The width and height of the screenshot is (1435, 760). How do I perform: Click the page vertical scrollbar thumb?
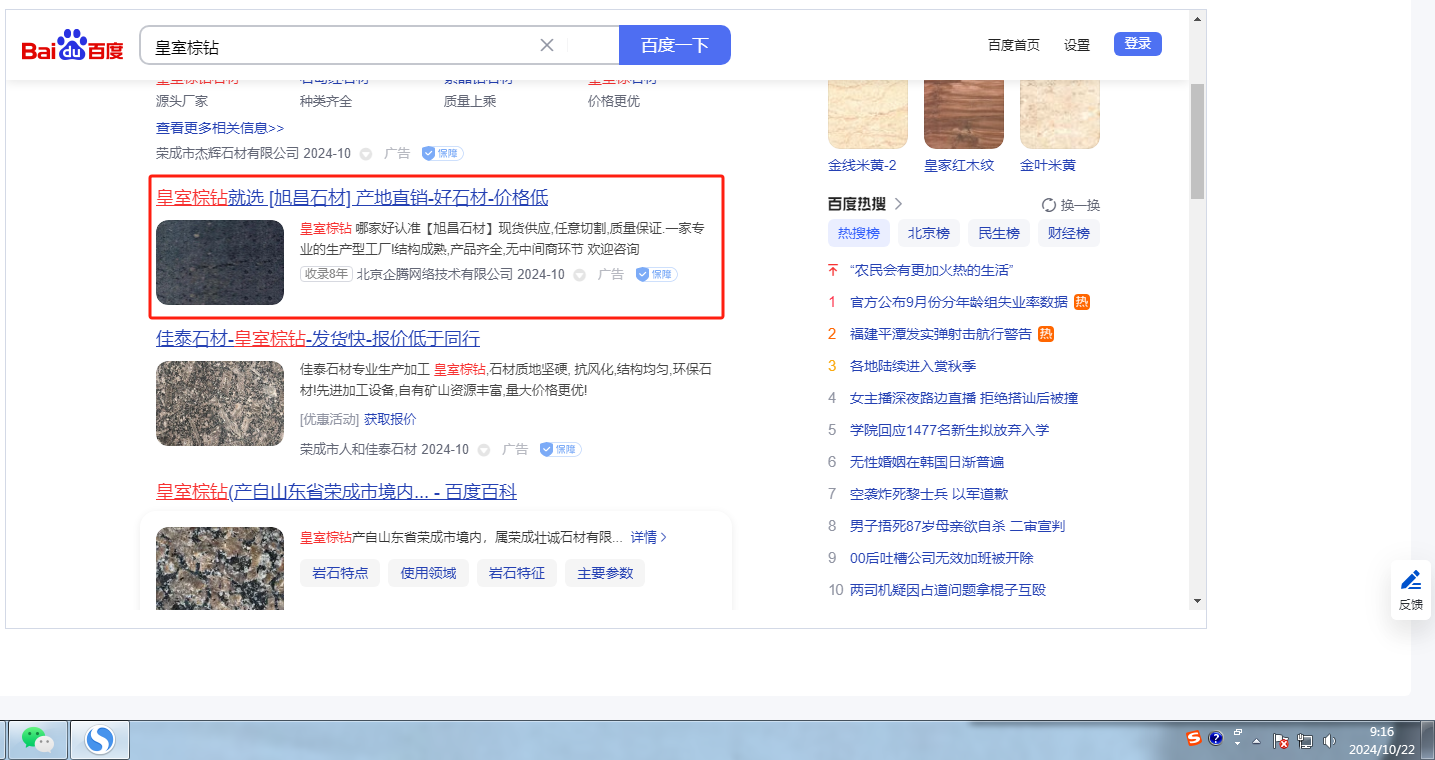pos(1197,142)
